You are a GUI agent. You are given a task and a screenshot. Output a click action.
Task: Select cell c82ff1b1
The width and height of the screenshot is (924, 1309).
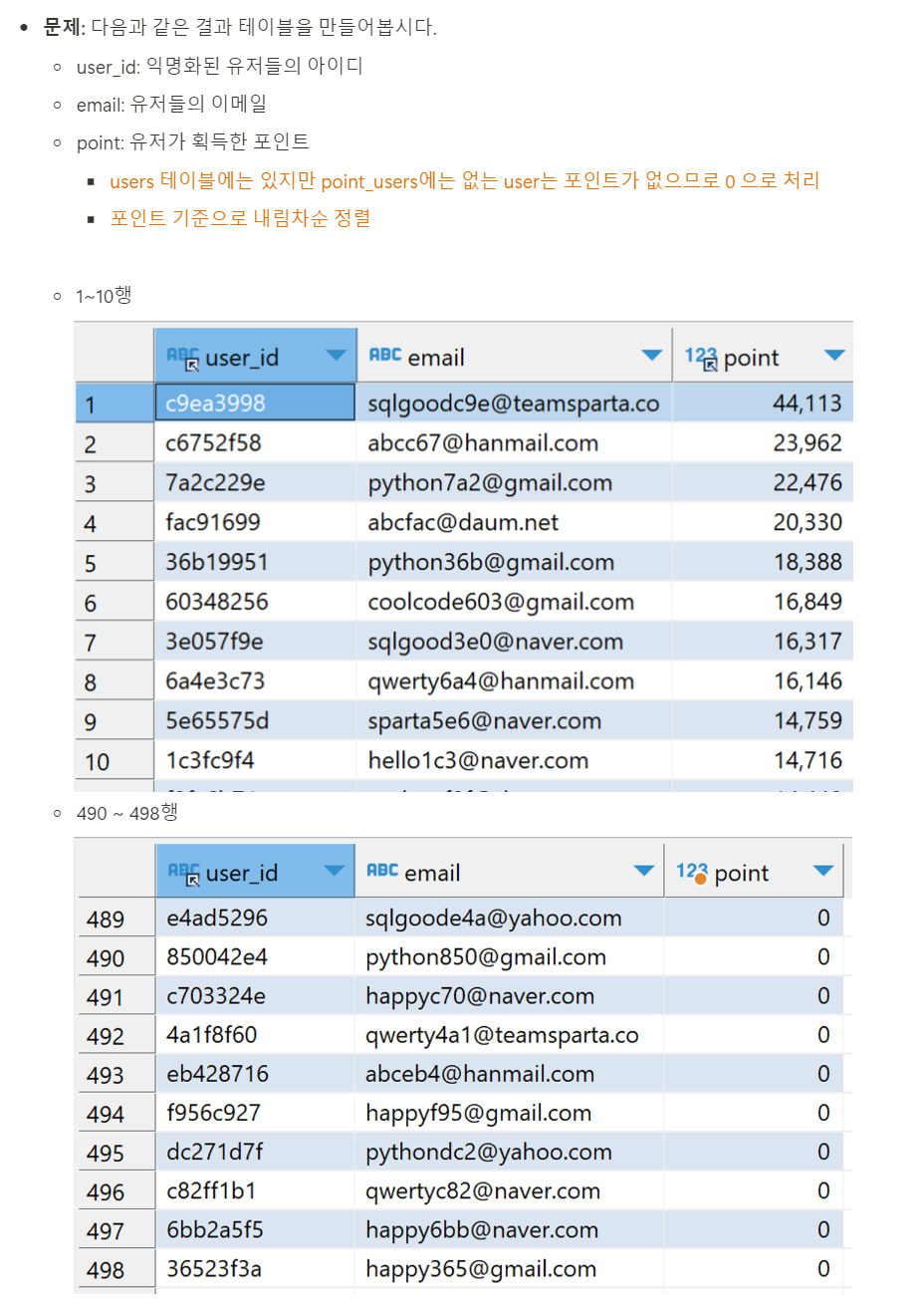click(x=255, y=1189)
